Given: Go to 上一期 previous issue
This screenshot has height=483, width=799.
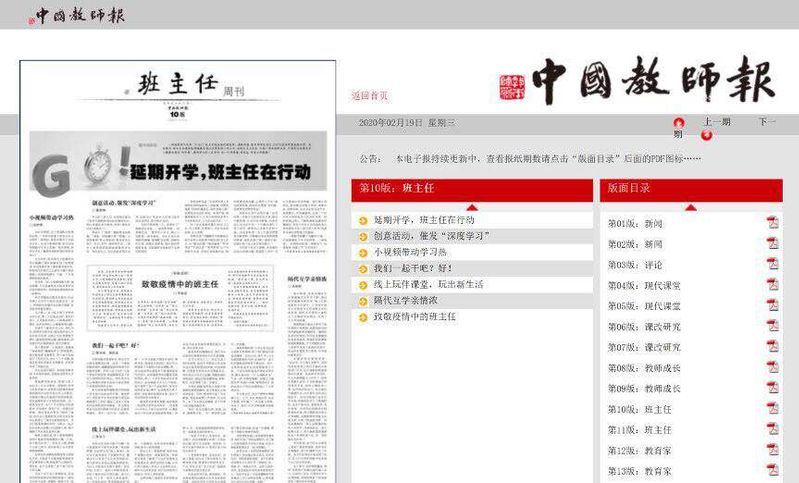Looking at the screenshot, I should click(716, 122).
